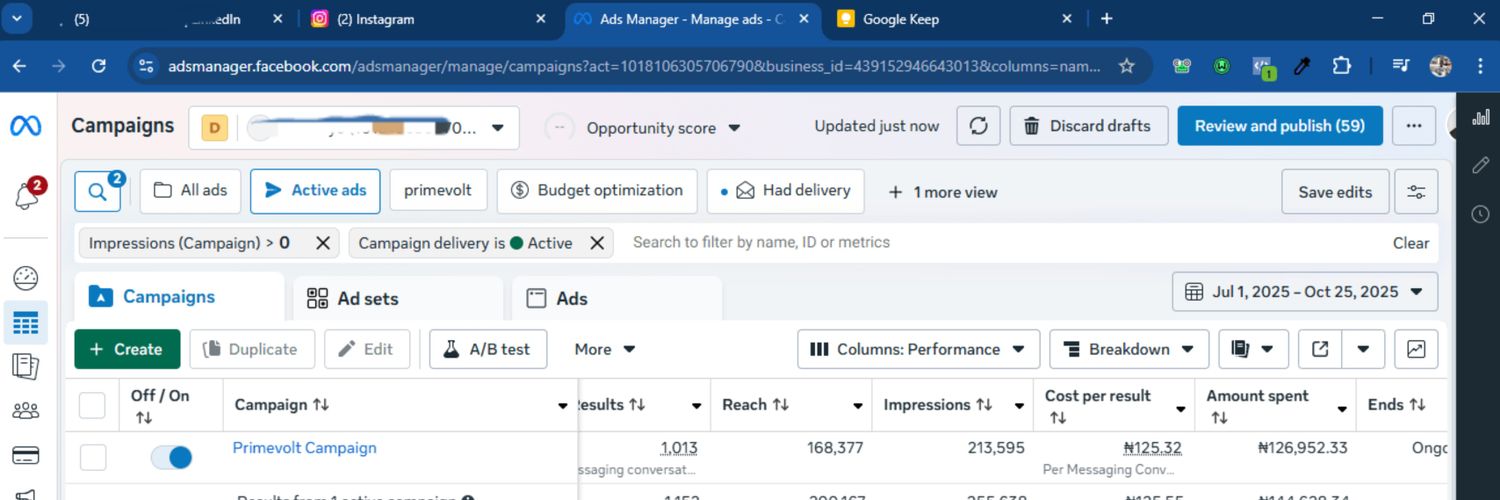Open the Jul 1, 2025 – Oct 25, 2025 date picker
The height and width of the screenshot is (500, 1500).
1305,292
